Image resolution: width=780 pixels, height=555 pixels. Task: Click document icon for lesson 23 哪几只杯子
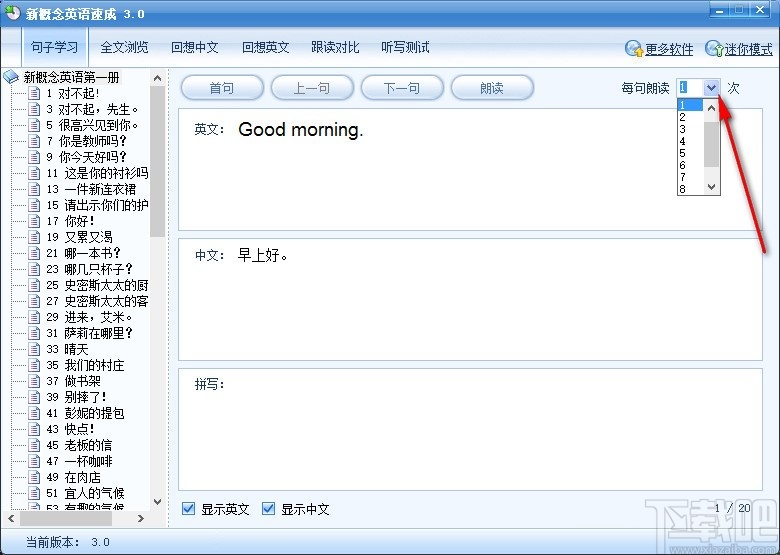click(34, 269)
